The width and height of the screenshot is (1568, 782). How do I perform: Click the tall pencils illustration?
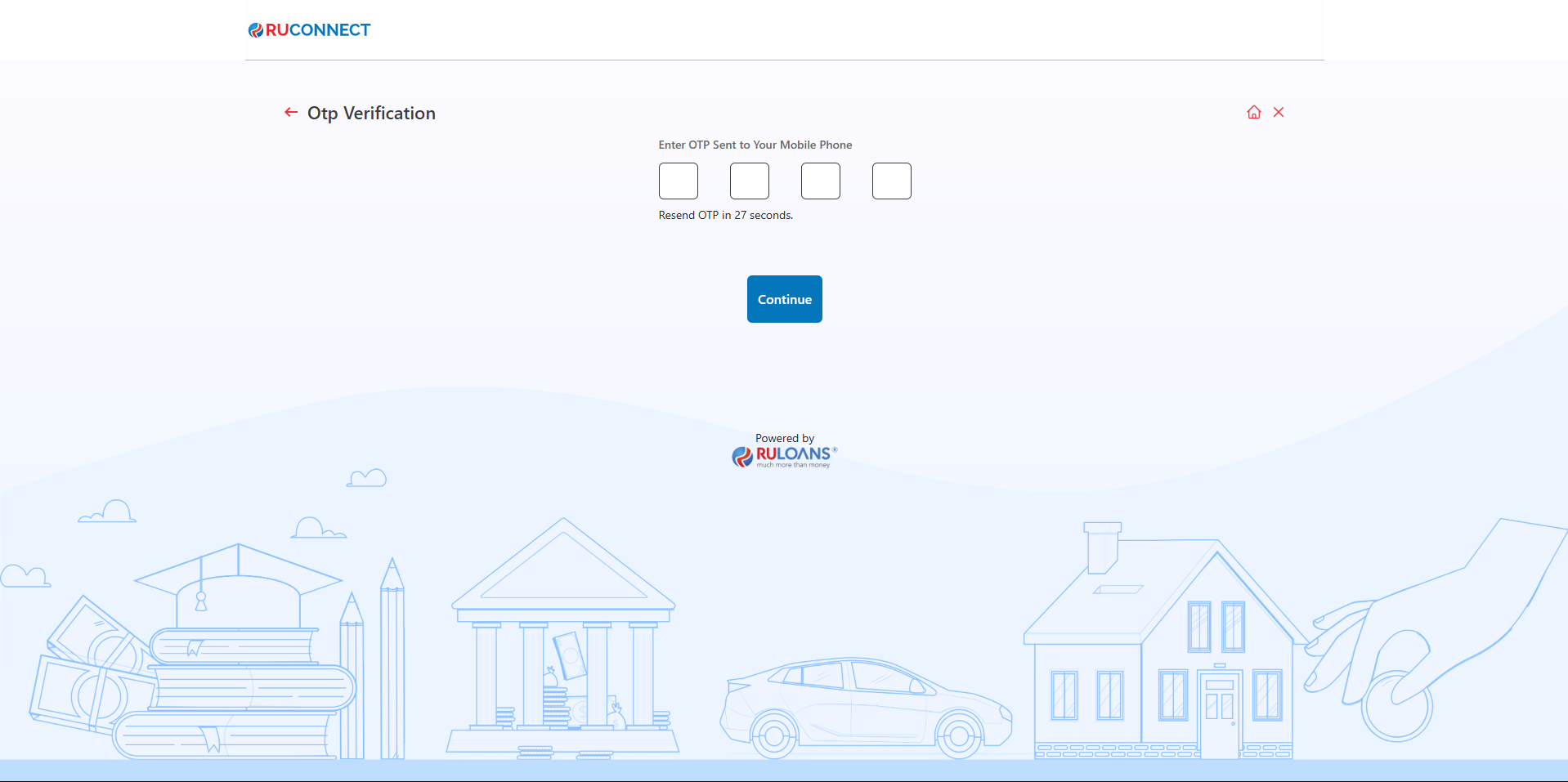click(x=391, y=662)
